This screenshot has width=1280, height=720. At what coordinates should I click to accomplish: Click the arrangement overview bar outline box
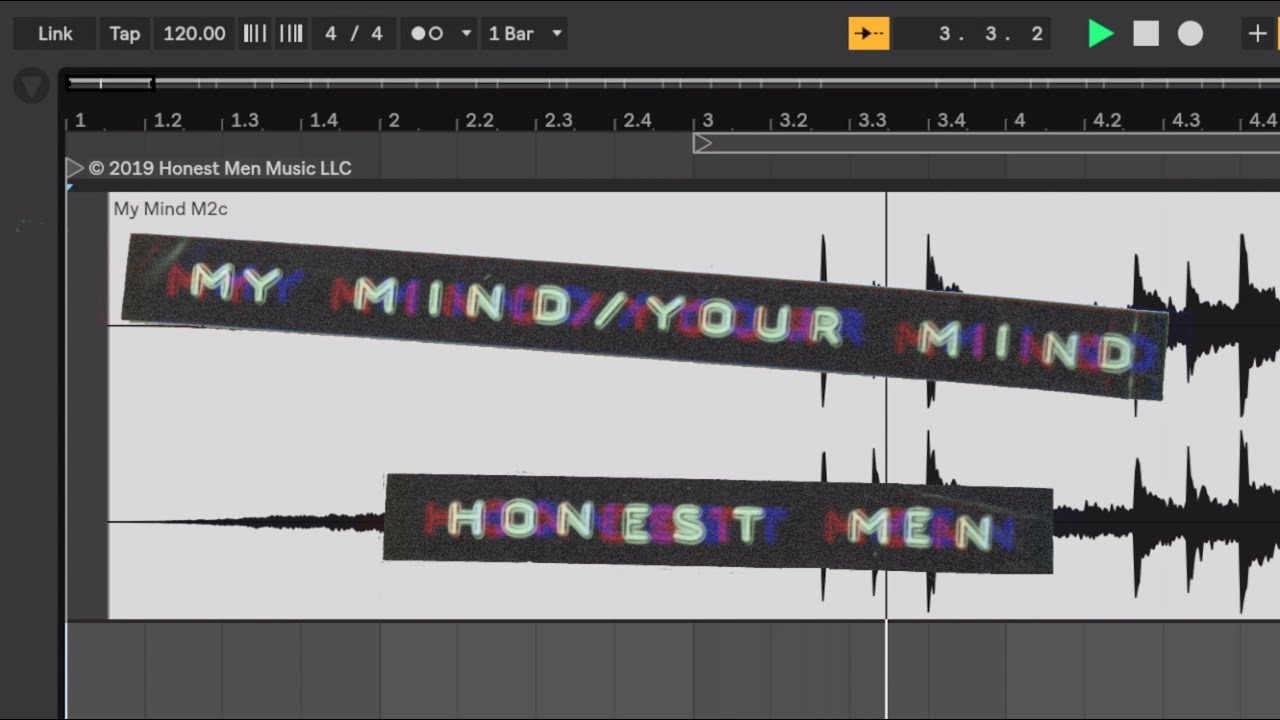[110, 84]
